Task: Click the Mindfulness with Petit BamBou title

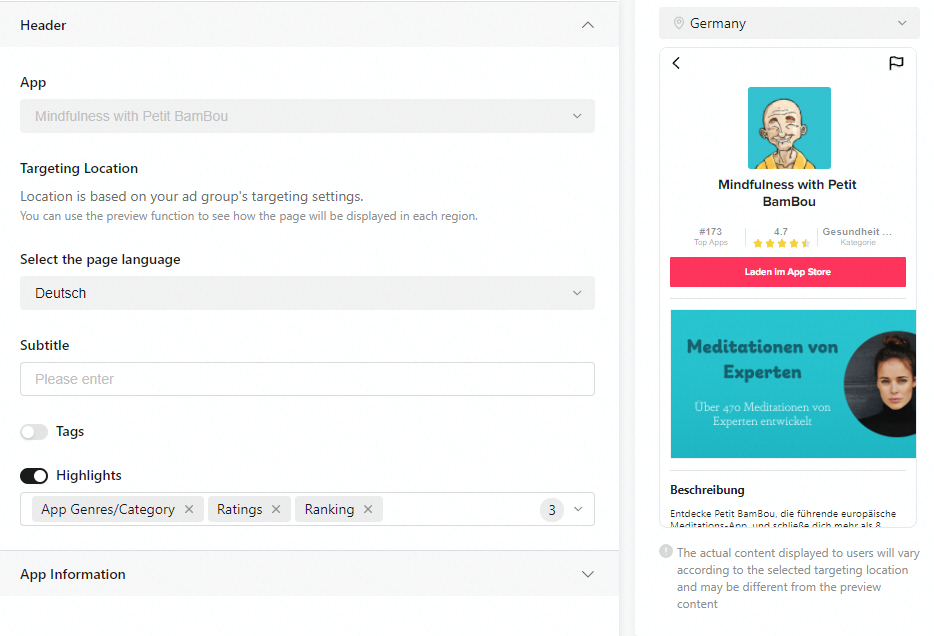Action: point(787,193)
